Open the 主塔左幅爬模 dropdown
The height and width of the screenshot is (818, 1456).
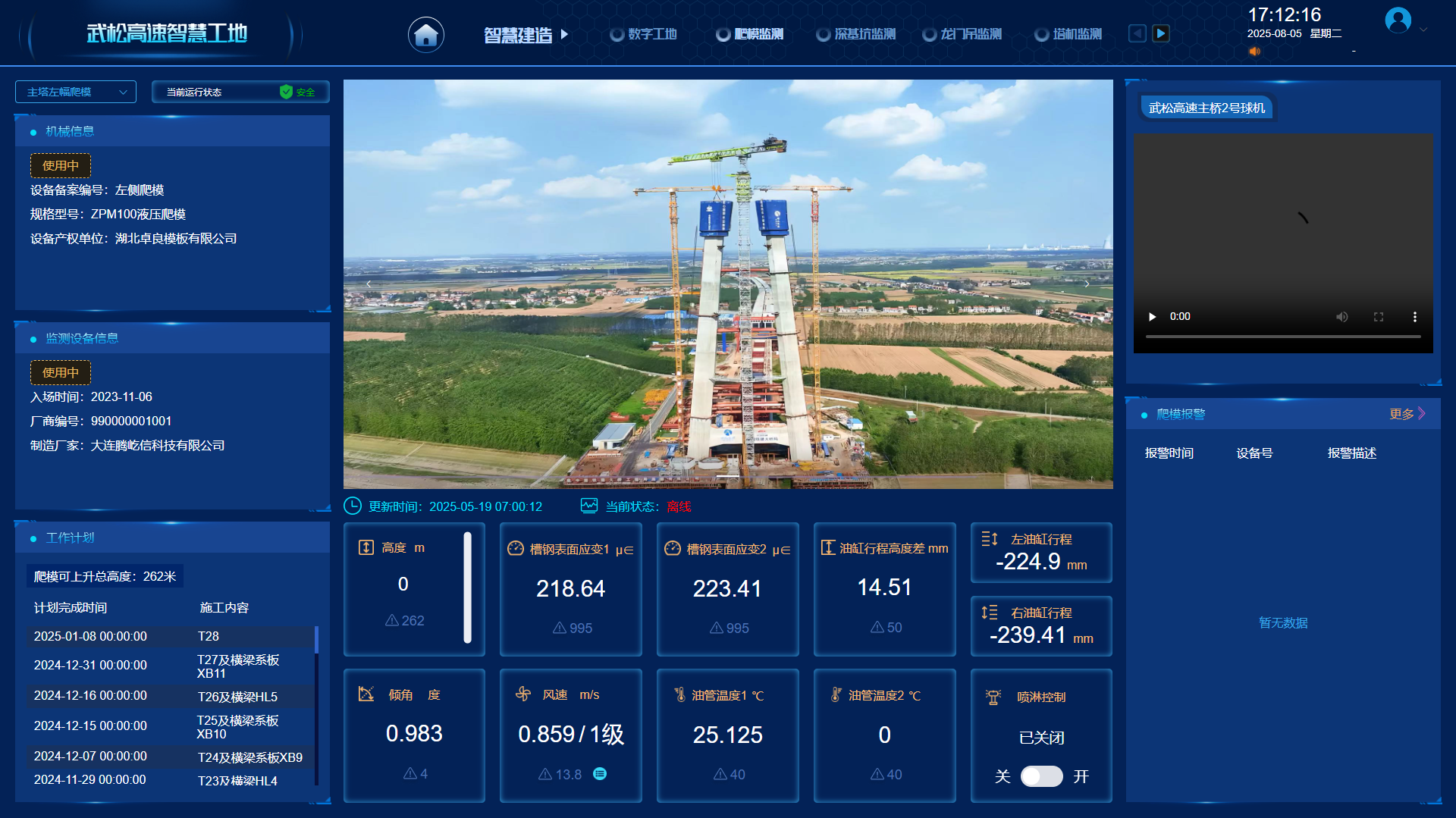(x=76, y=92)
